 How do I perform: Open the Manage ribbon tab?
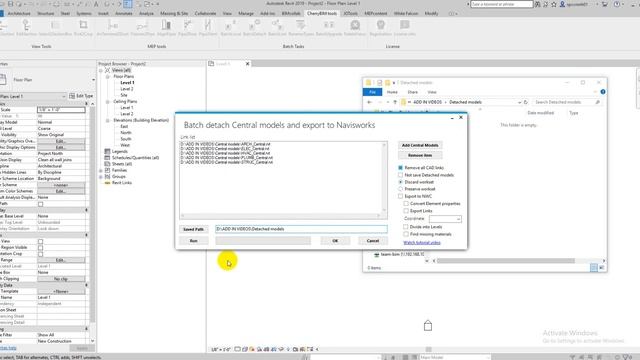[x=246, y=13]
